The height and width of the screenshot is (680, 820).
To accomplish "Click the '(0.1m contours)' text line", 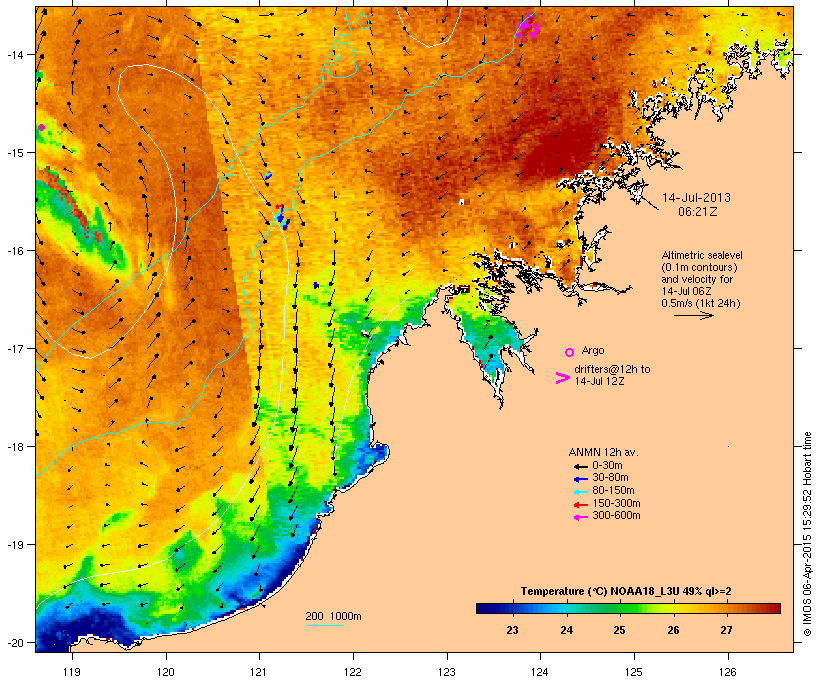I will [x=699, y=267].
